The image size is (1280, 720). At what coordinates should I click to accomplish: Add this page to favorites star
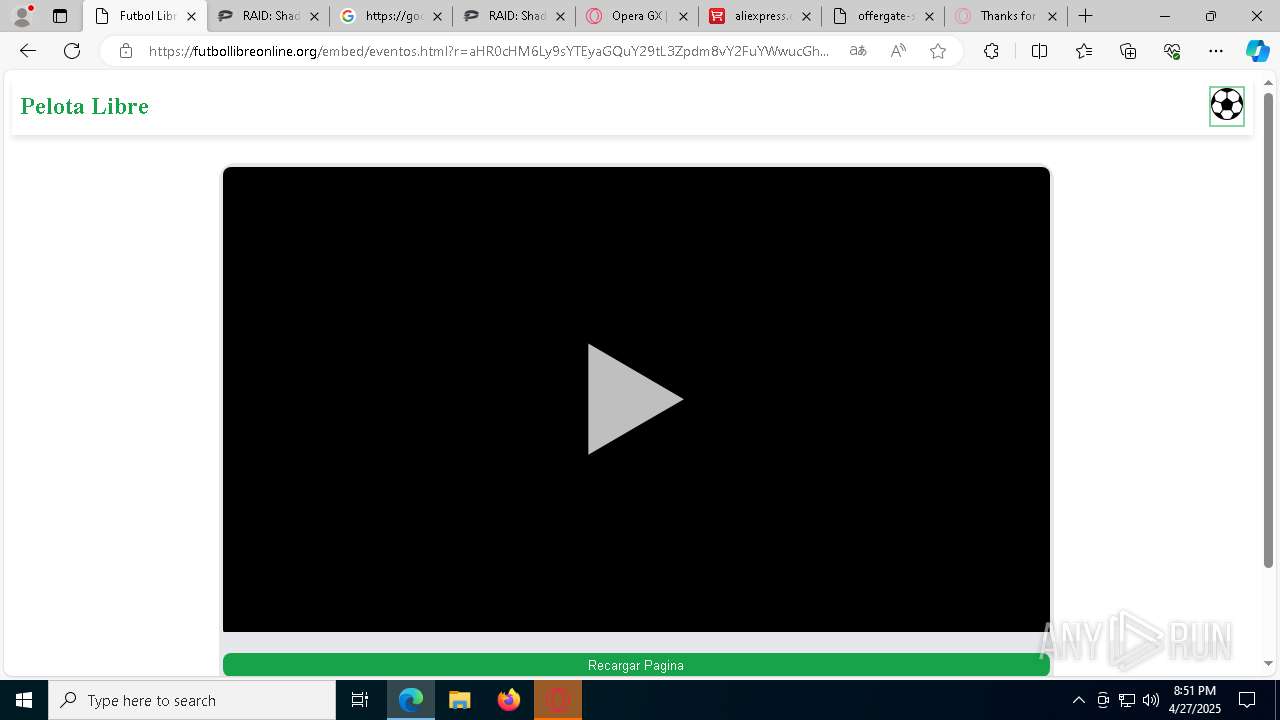[x=938, y=51]
